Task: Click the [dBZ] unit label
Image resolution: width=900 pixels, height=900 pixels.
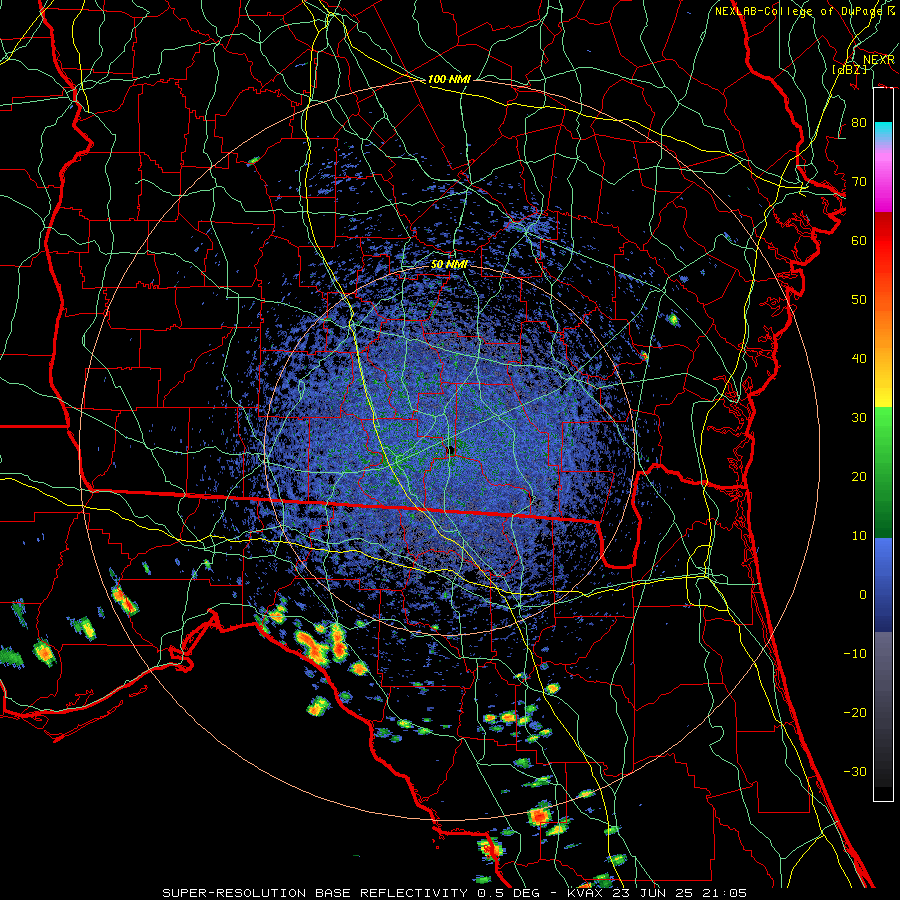Action: pyautogui.click(x=849, y=69)
